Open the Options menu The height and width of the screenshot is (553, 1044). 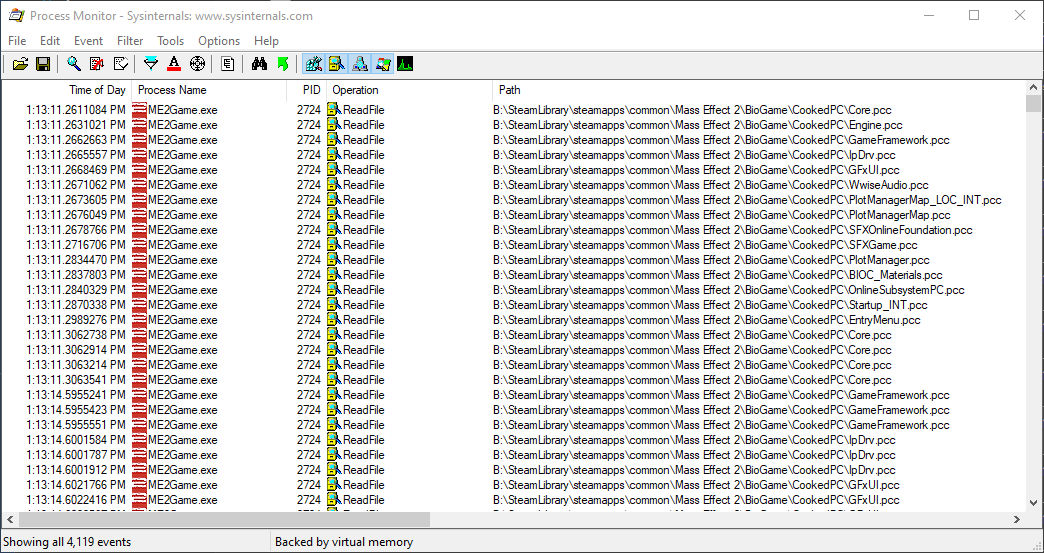pos(219,41)
